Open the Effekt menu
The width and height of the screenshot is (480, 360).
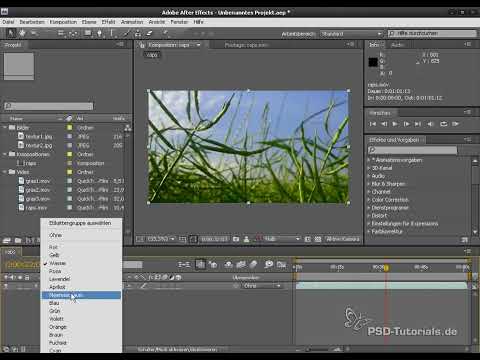tap(108, 22)
